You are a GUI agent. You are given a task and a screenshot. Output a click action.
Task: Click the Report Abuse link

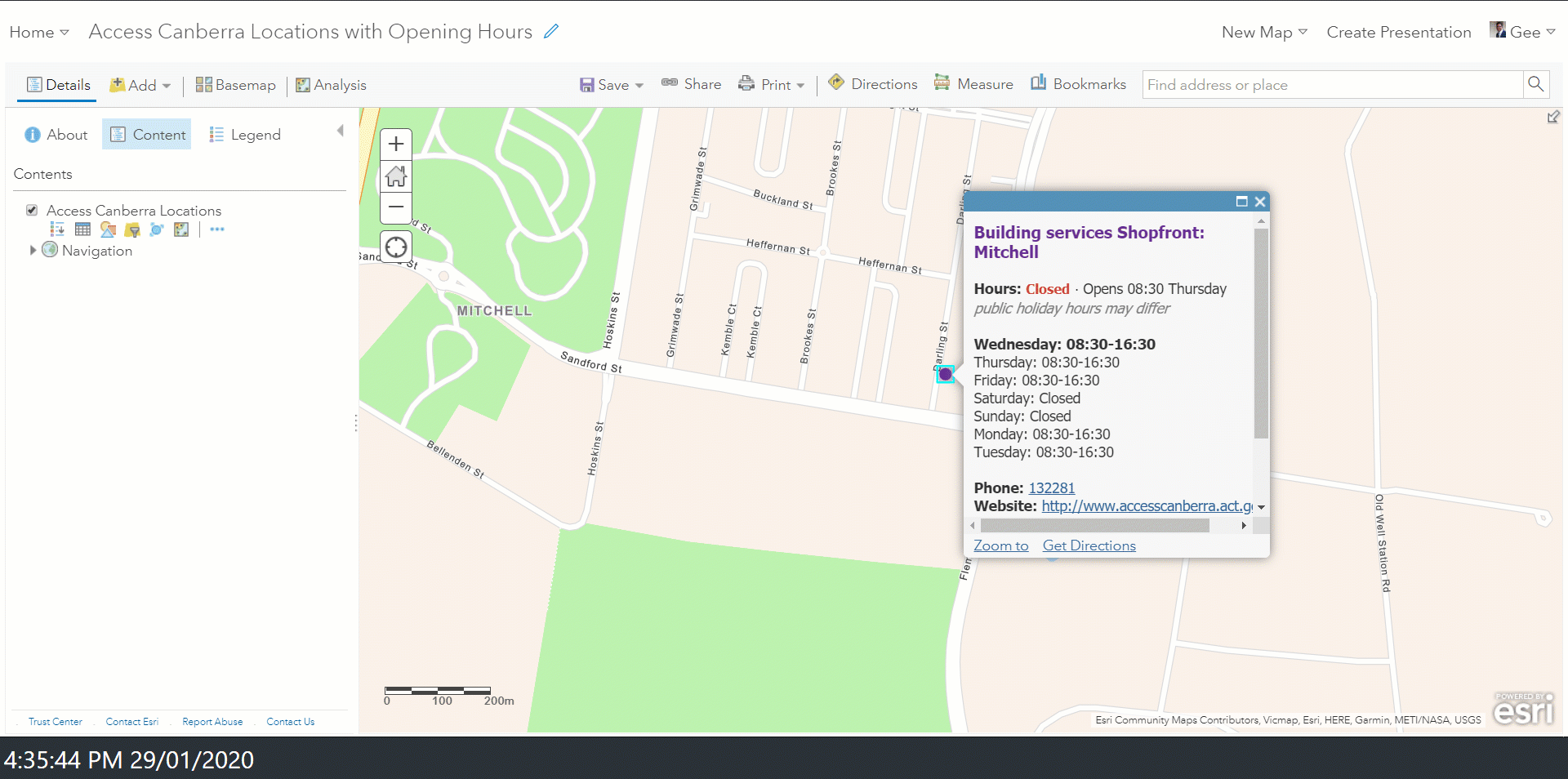[x=212, y=722]
